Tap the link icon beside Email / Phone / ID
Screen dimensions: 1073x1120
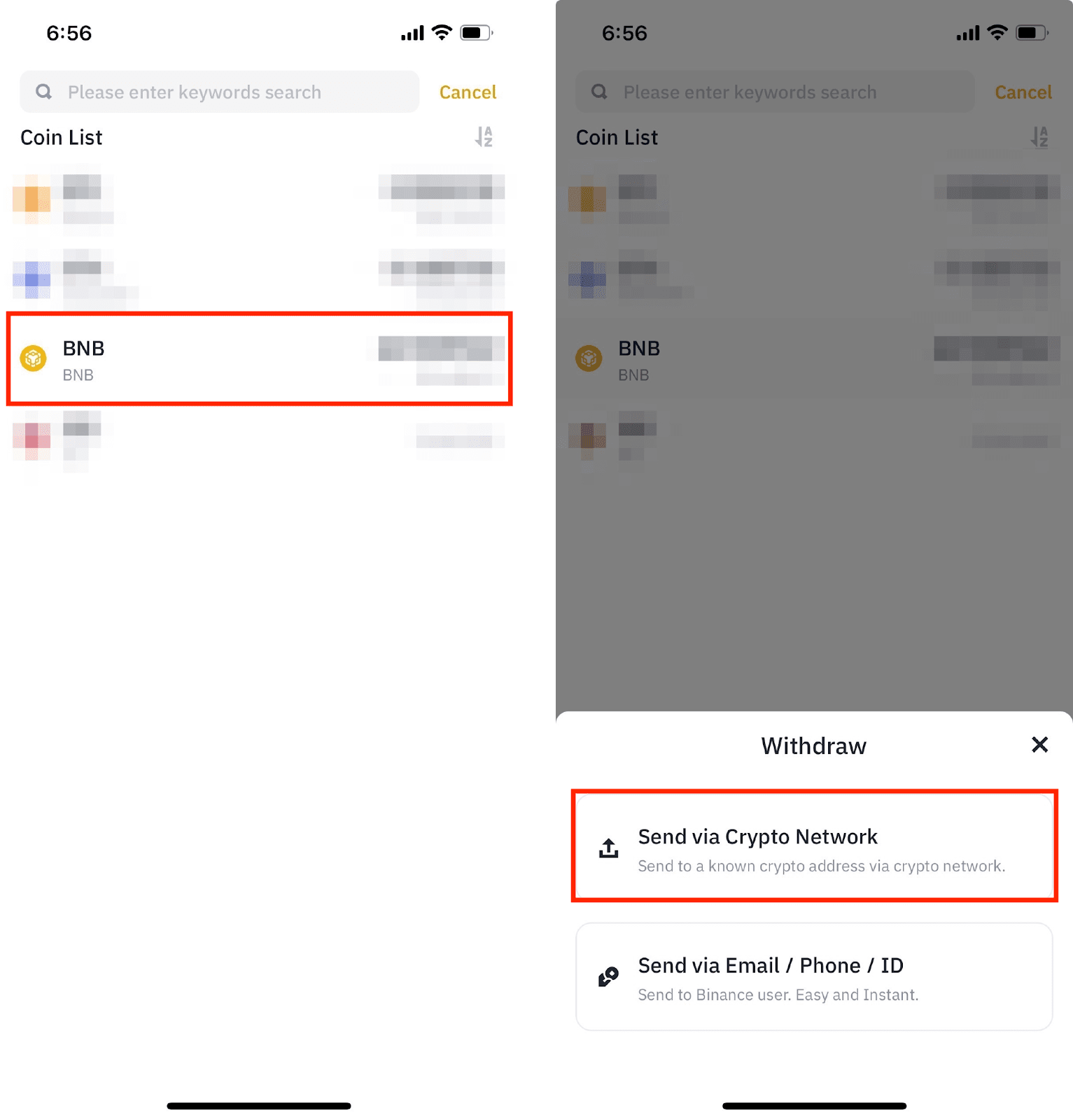pyautogui.click(x=608, y=976)
